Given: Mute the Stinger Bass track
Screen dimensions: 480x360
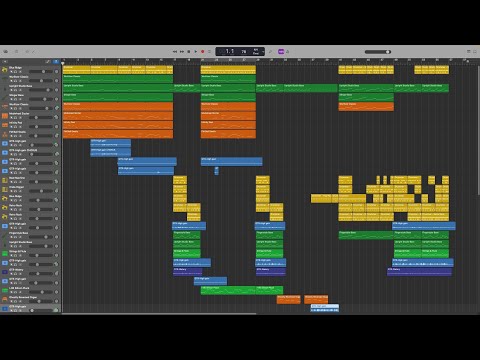Looking at the screenshot, I should [11, 99].
